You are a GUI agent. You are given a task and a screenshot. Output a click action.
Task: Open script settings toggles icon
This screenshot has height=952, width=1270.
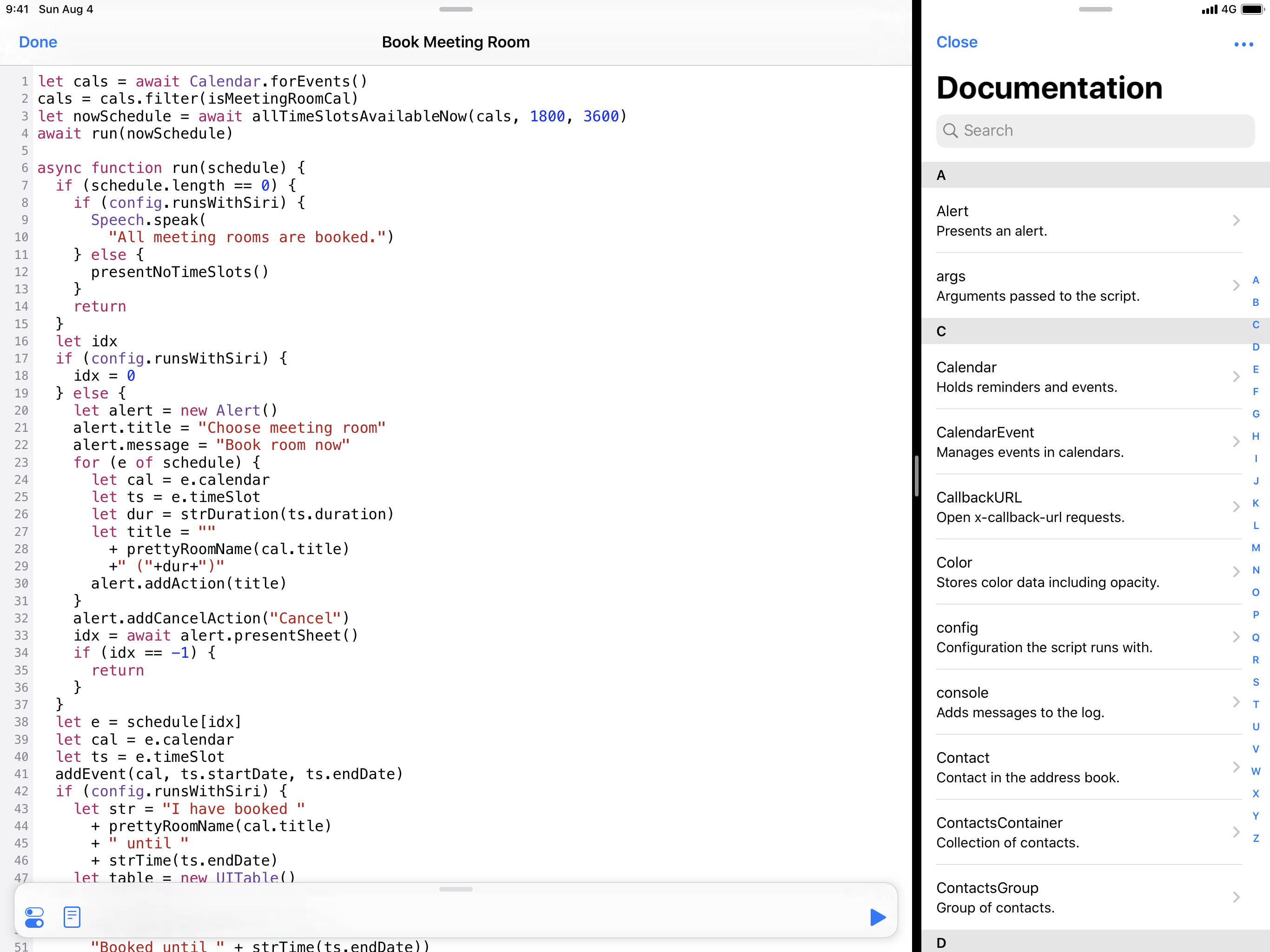tap(34, 917)
